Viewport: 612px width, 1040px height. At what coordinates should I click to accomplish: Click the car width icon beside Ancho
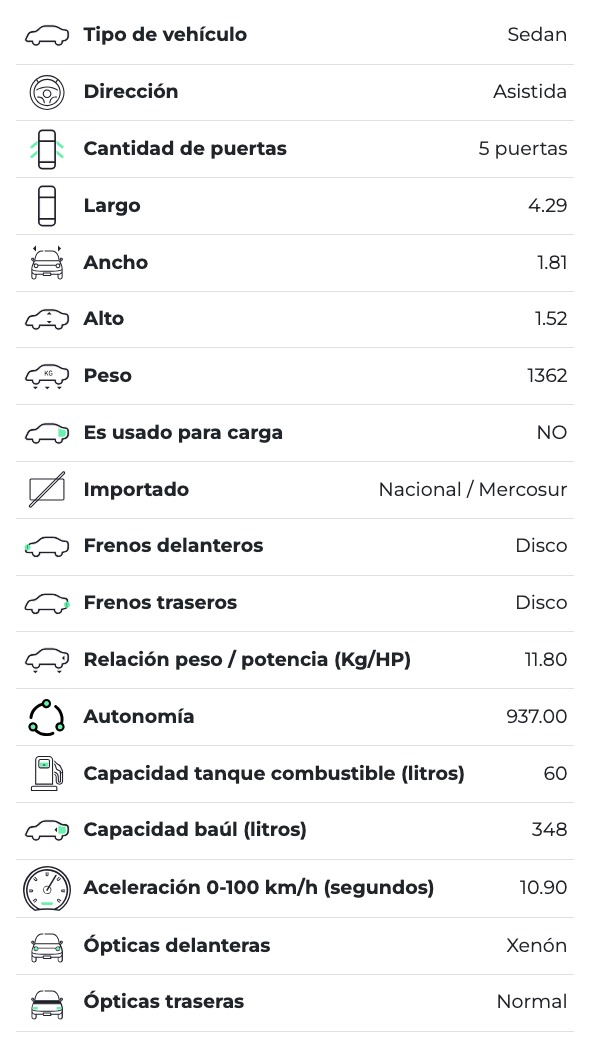47,263
